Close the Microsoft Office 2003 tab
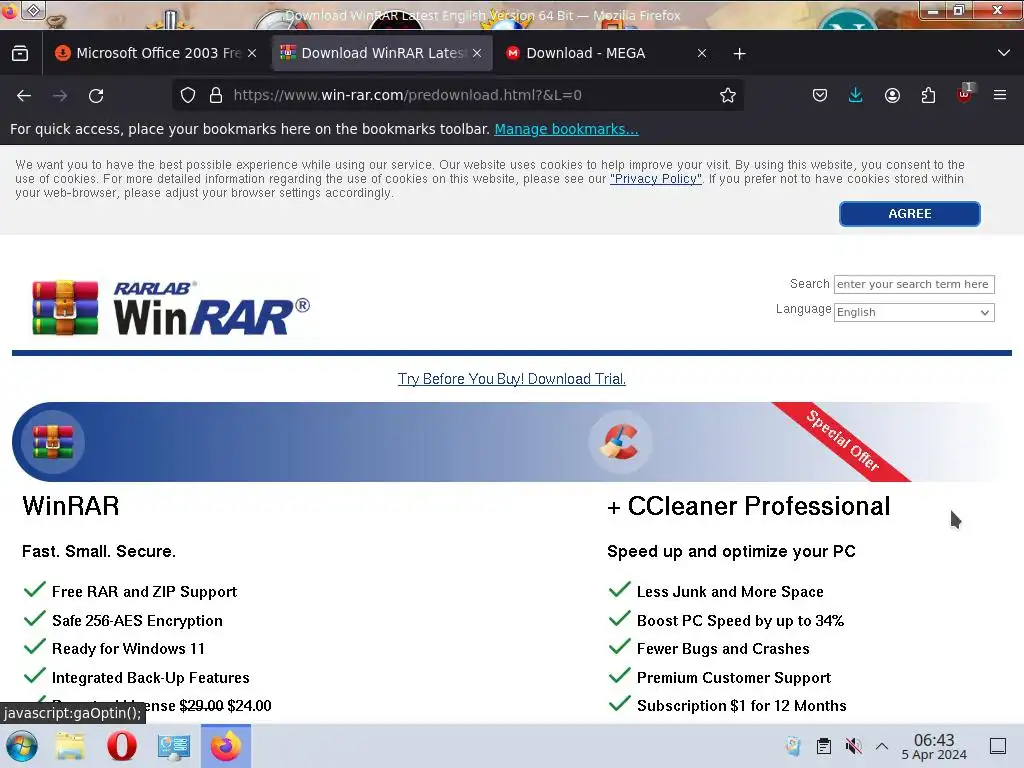Screen dimensions: 1024x768 (x=252, y=54)
